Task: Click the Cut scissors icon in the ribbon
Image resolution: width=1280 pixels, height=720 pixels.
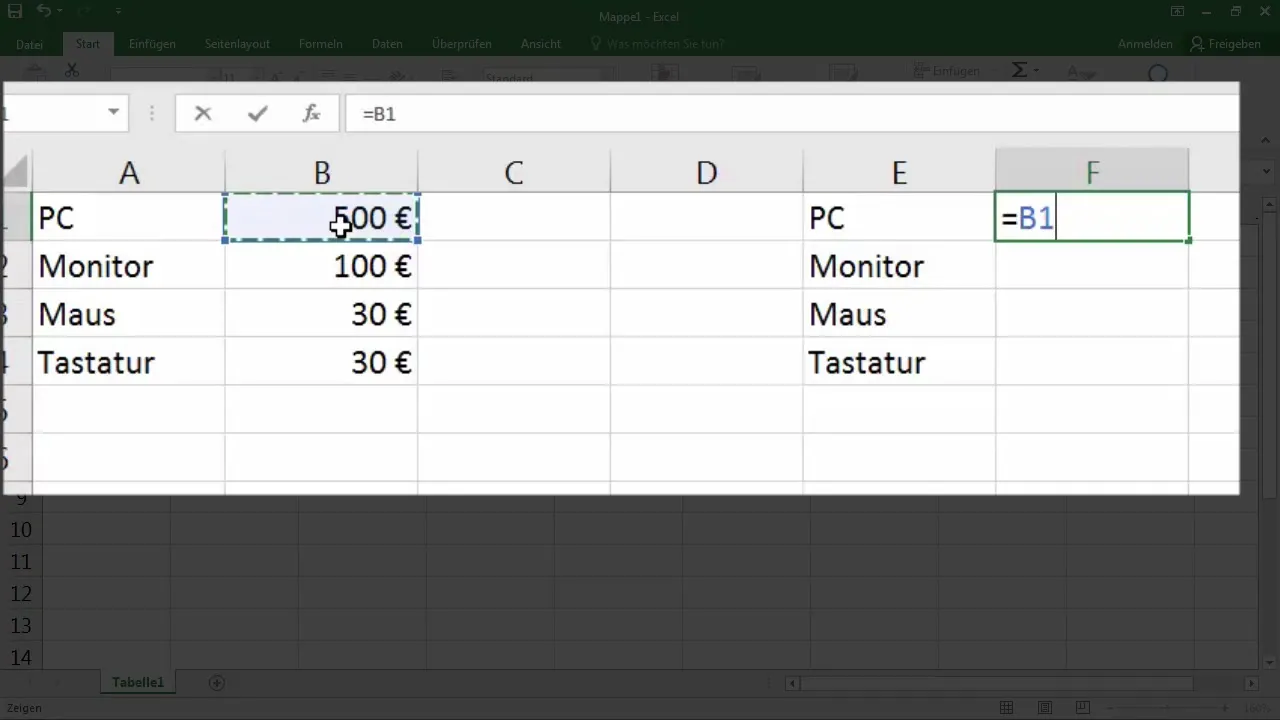Action: (72, 71)
